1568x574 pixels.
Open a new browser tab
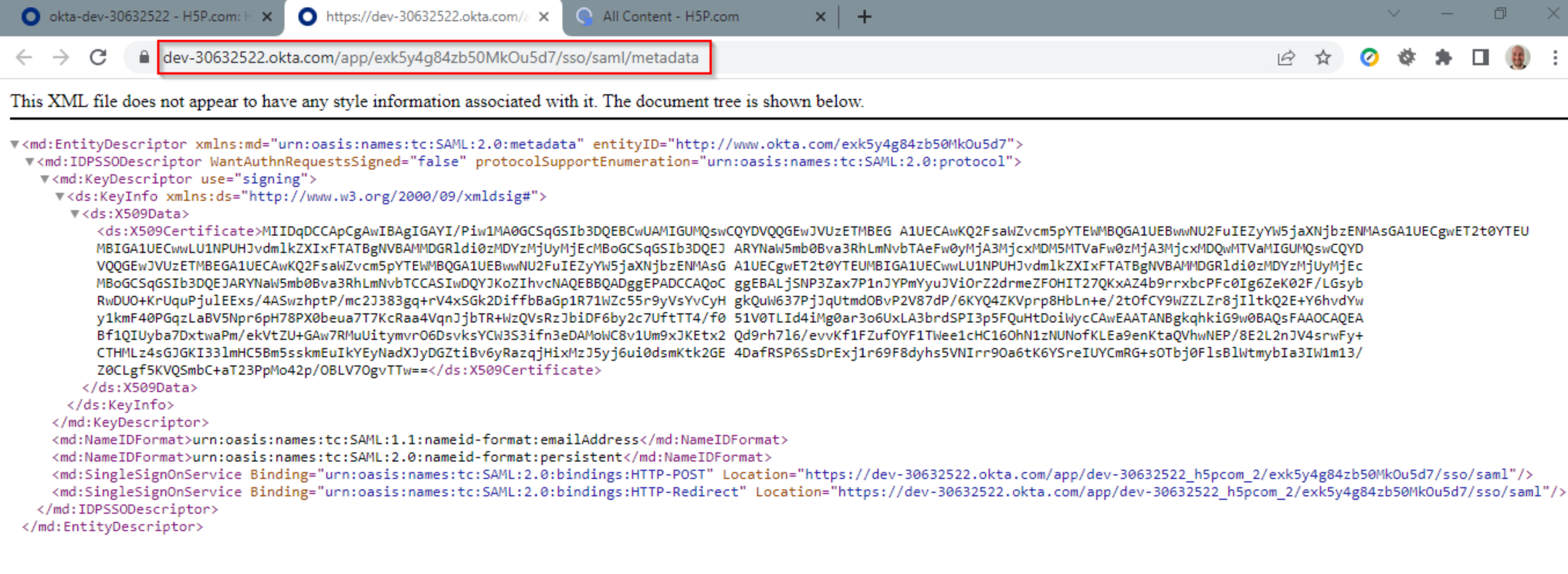click(x=865, y=16)
